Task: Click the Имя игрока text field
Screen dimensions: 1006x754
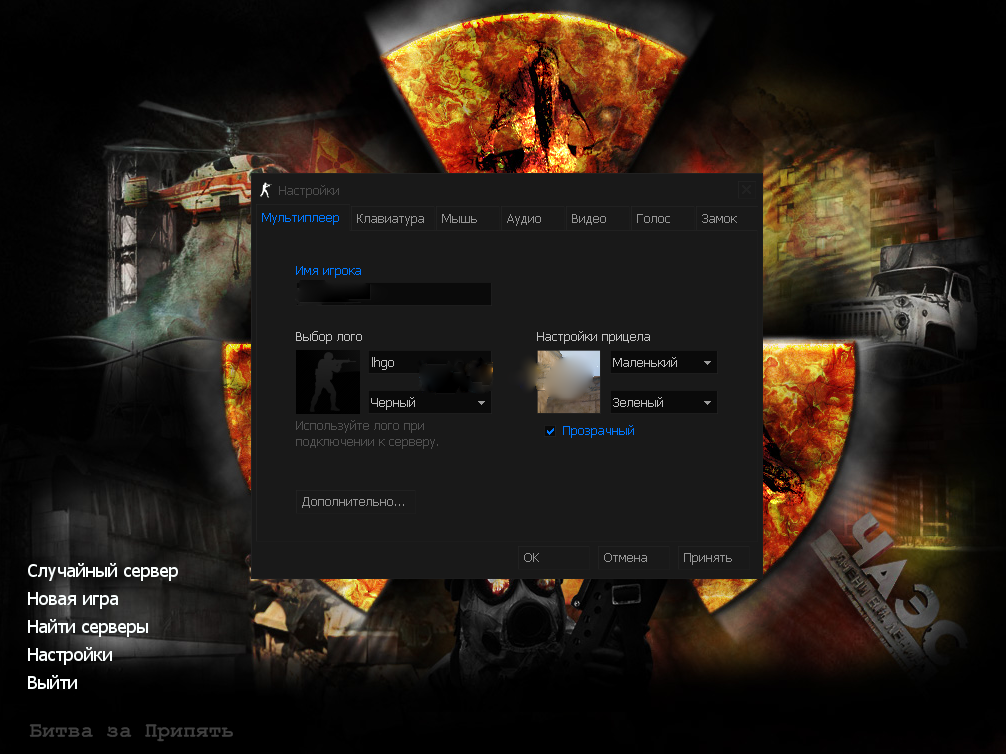Action: [x=393, y=294]
